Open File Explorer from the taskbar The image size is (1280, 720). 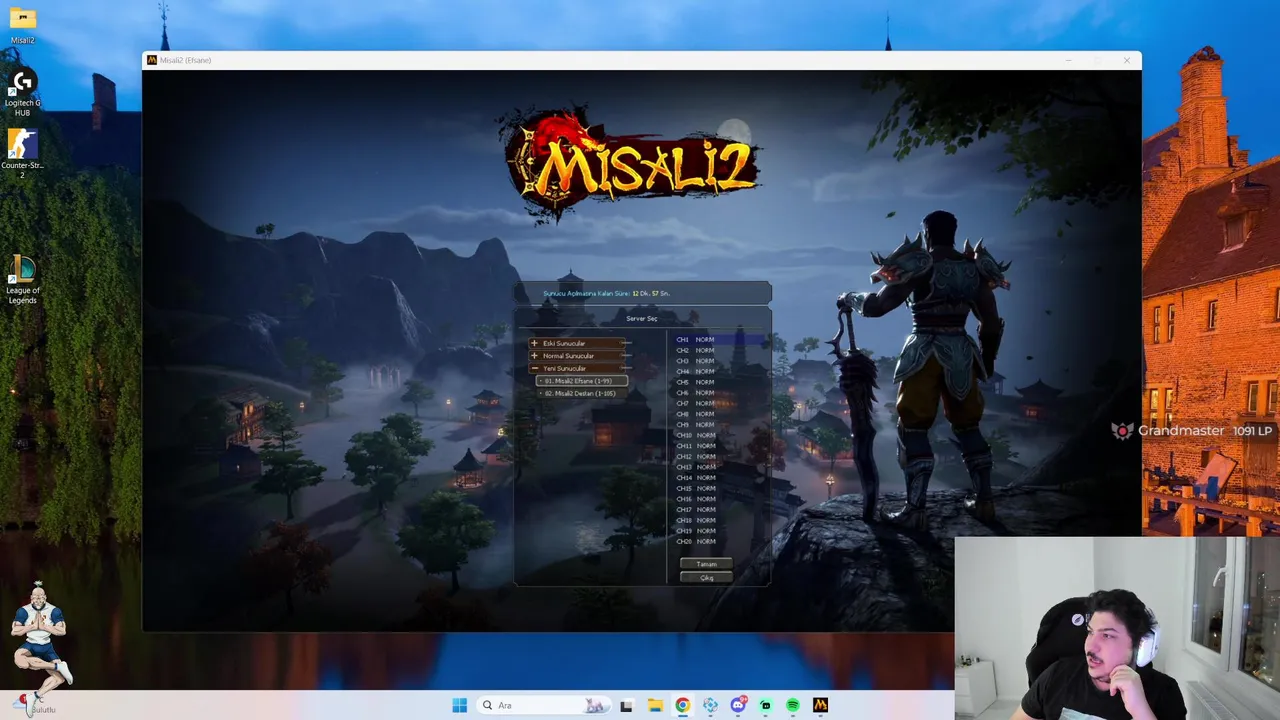654,705
